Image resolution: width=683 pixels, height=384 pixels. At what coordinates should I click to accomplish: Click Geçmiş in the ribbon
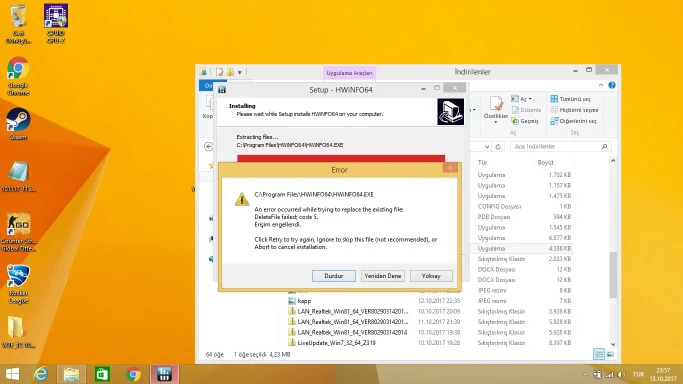(x=525, y=121)
